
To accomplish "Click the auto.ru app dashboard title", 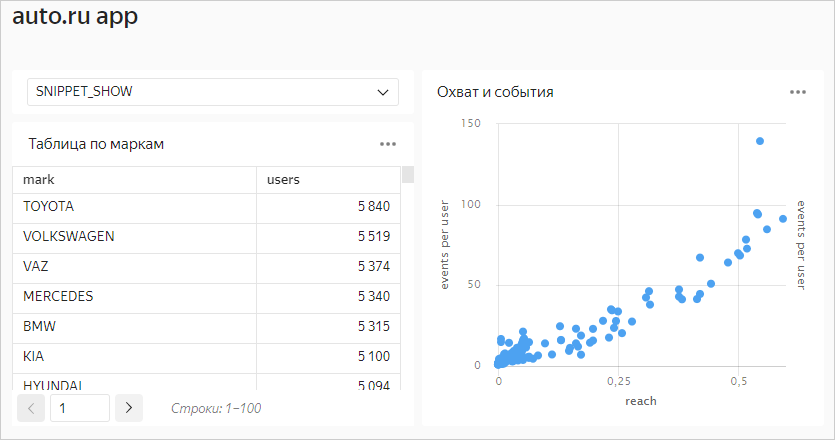I will tap(75, 17).
